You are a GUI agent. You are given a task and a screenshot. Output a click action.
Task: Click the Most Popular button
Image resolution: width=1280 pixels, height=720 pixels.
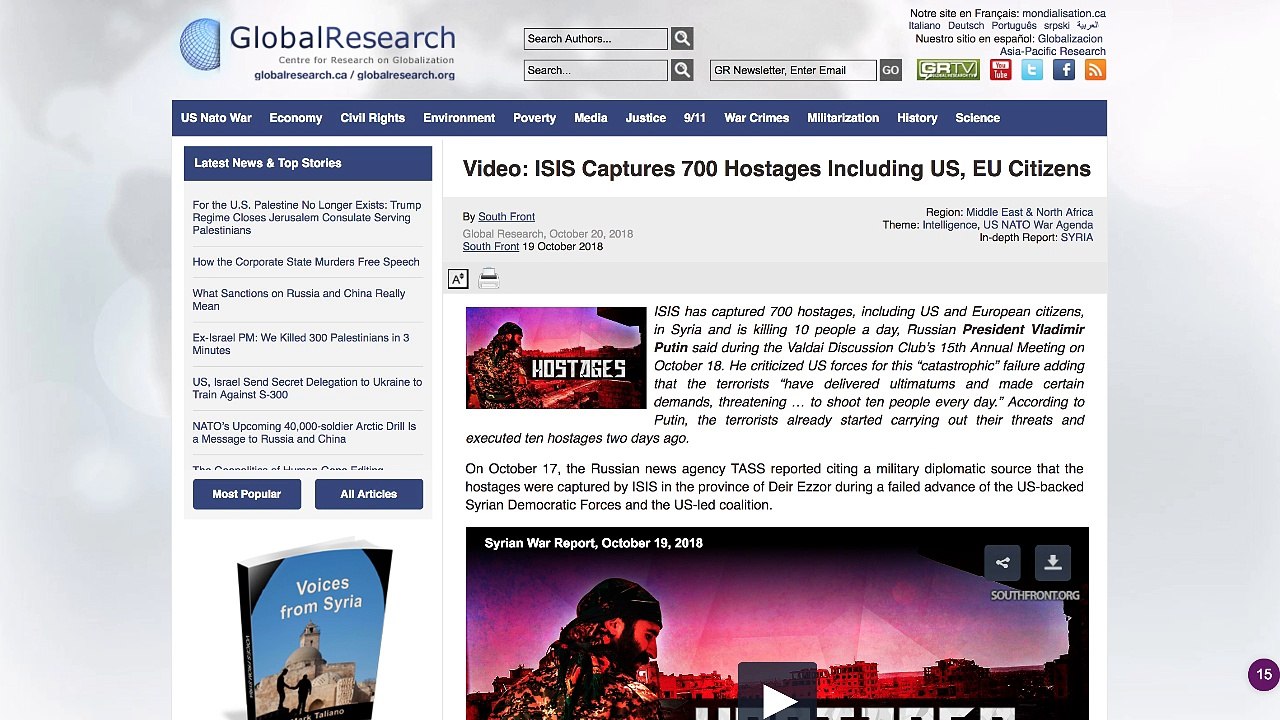click(247, 494)
